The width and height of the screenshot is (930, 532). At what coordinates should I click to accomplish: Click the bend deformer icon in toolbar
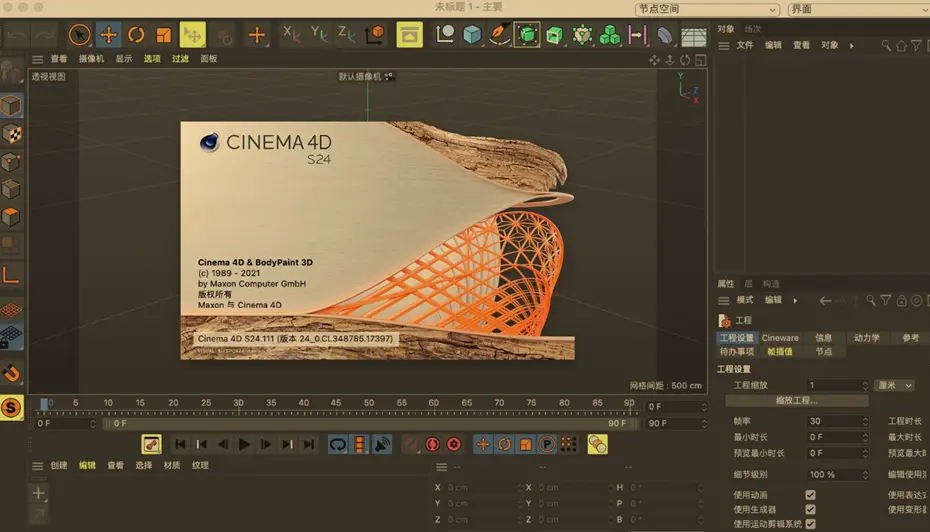[x=664, y=35]
